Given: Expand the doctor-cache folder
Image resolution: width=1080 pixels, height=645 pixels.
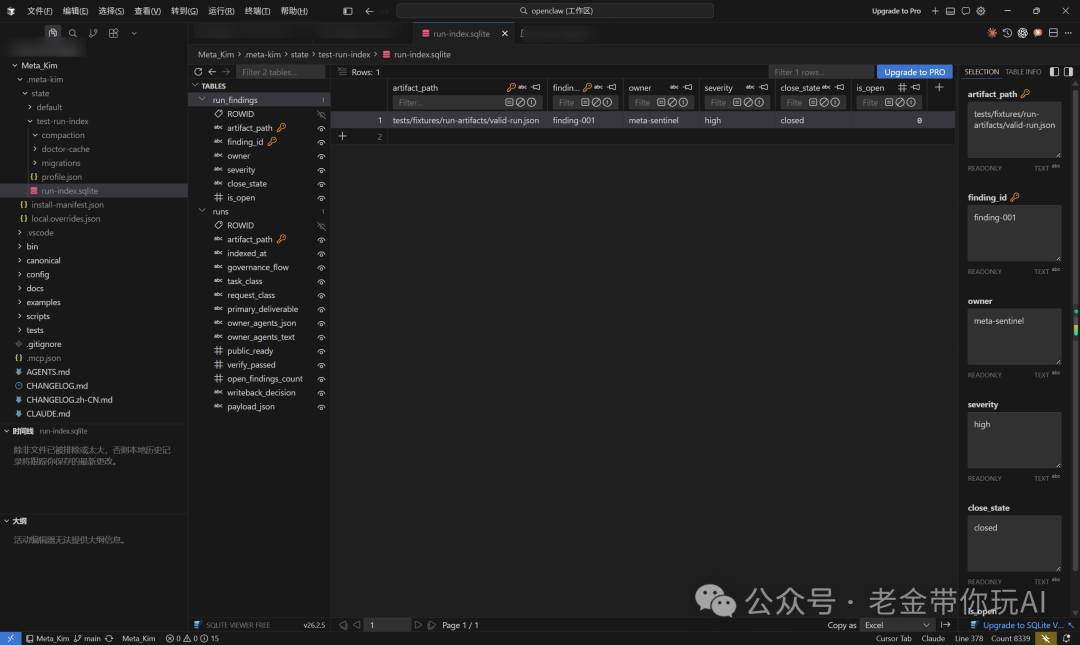Looking at the screenshot, I should (35, 149).
